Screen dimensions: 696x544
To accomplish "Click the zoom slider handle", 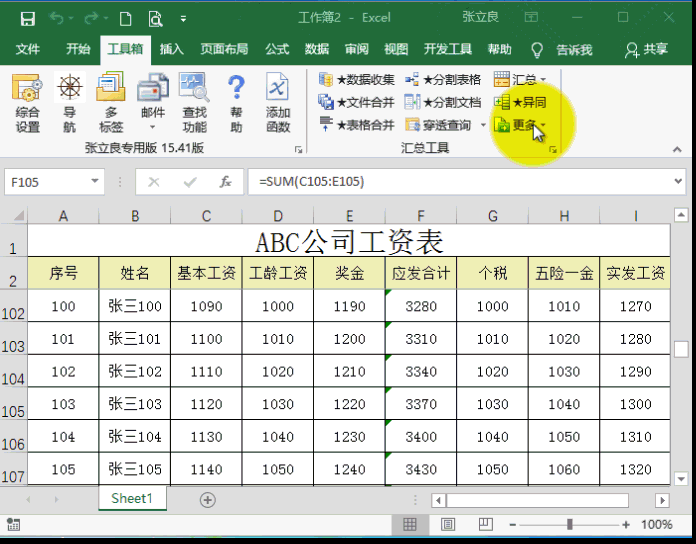I will click(570, 524).
